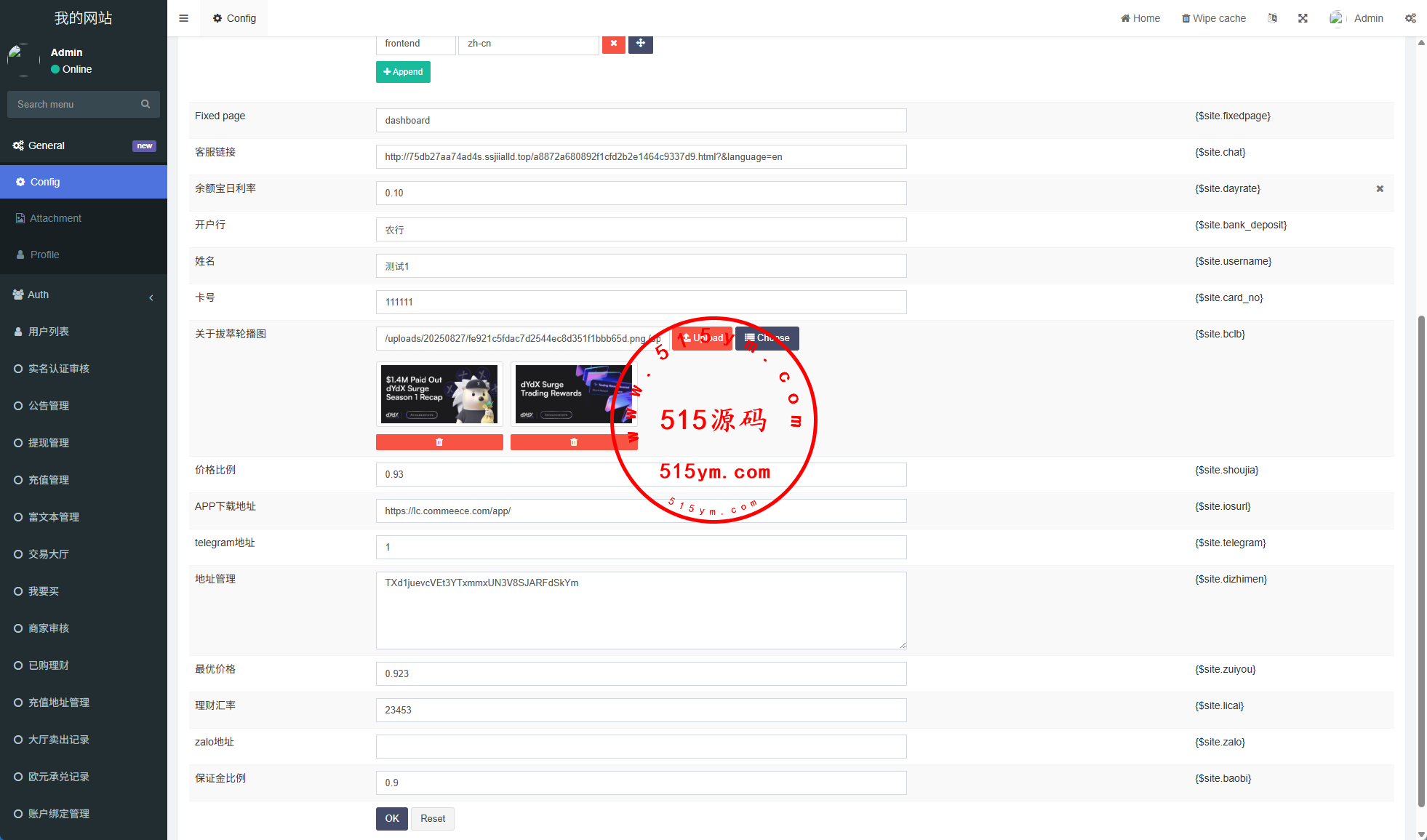1427x840 pixels.
Task: Delete first carousel image via trash button
Action: click(439, 442)
